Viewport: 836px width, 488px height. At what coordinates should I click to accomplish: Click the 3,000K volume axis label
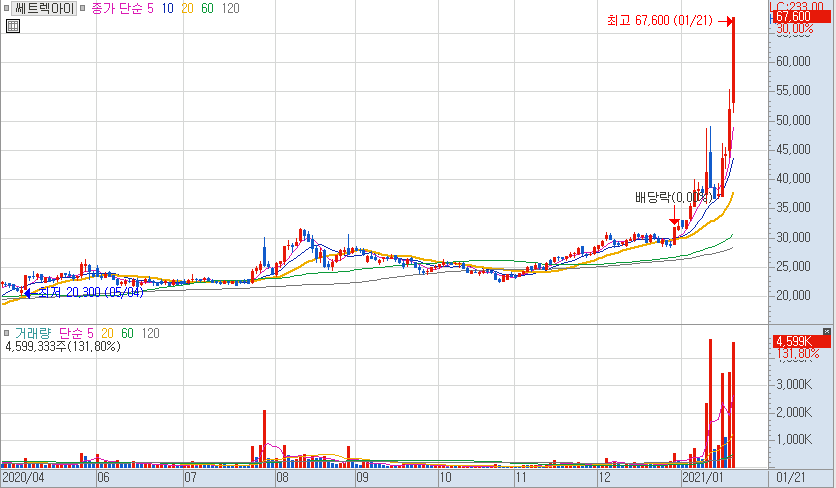point(794,385)
